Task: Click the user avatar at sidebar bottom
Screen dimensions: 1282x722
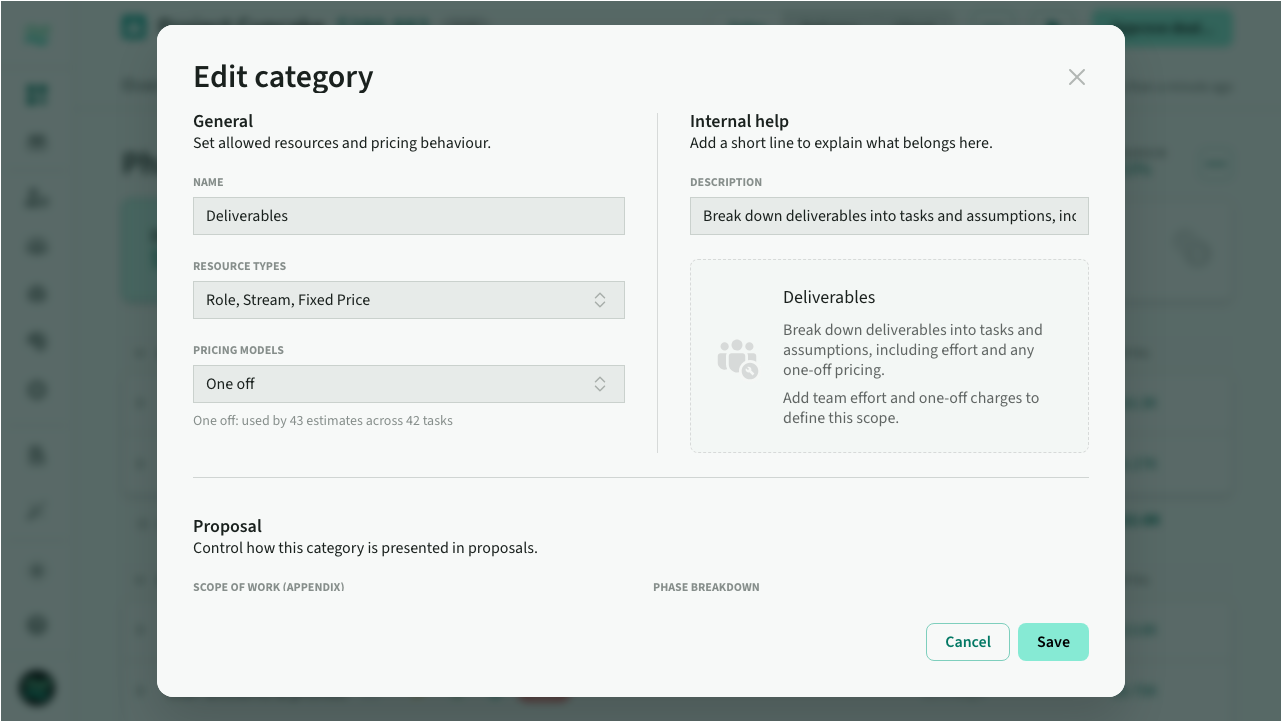Action: pos(38,687)
